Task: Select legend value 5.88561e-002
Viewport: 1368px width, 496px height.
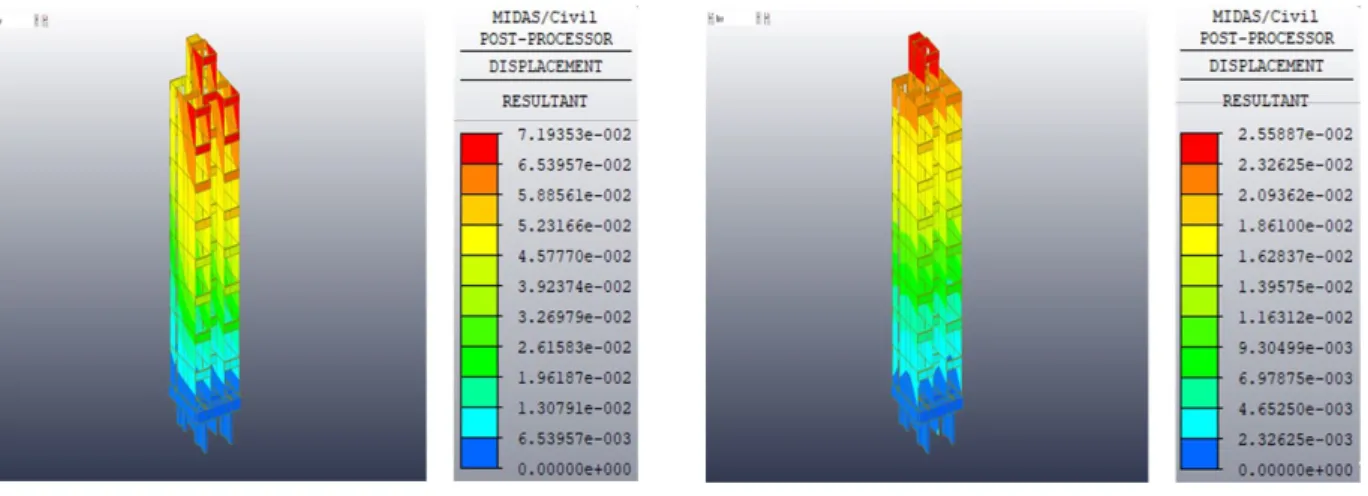Action: click(x=572, y=195)
